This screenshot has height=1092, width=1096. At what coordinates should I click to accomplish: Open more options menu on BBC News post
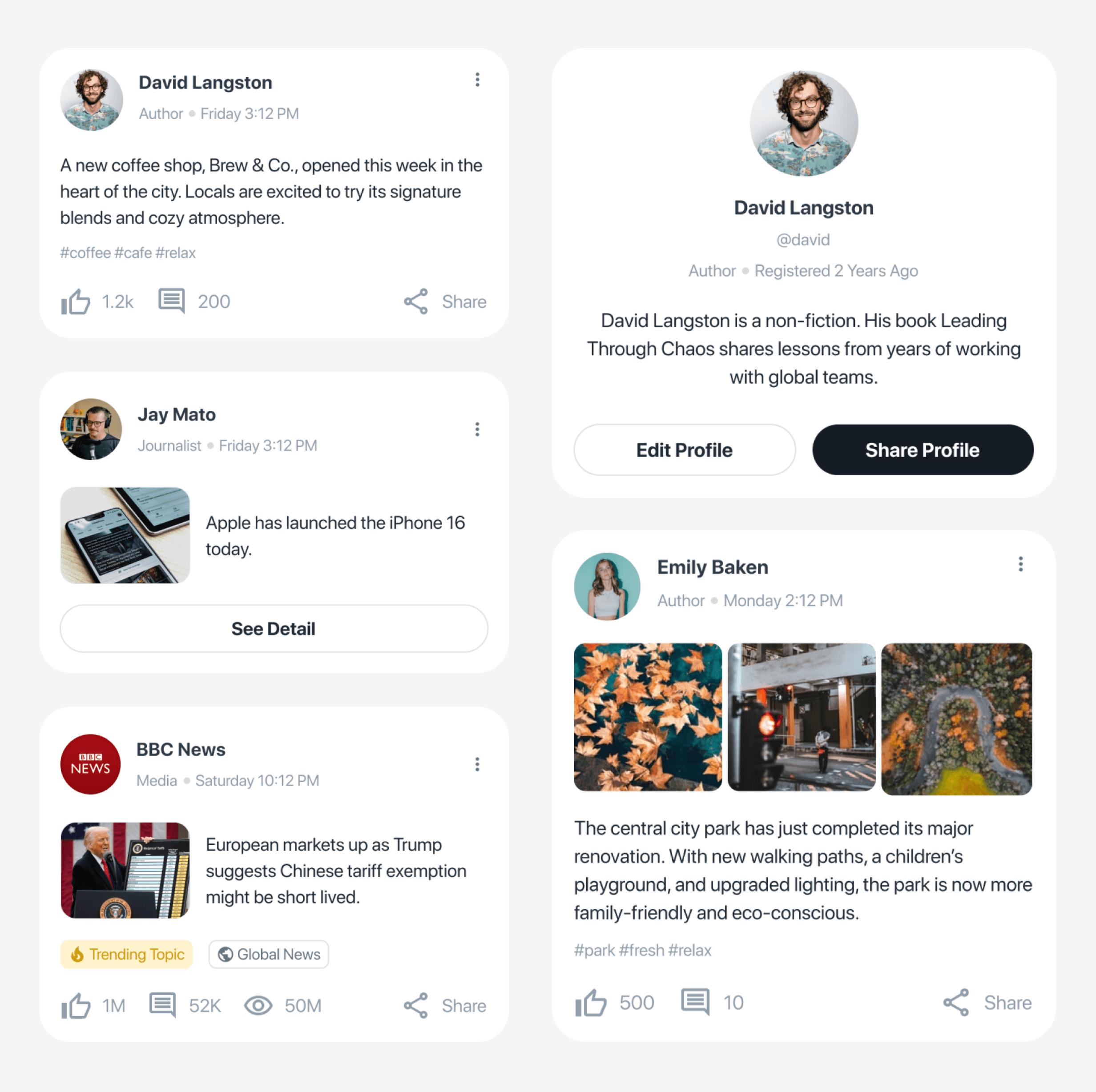click(x=477, y=764)
